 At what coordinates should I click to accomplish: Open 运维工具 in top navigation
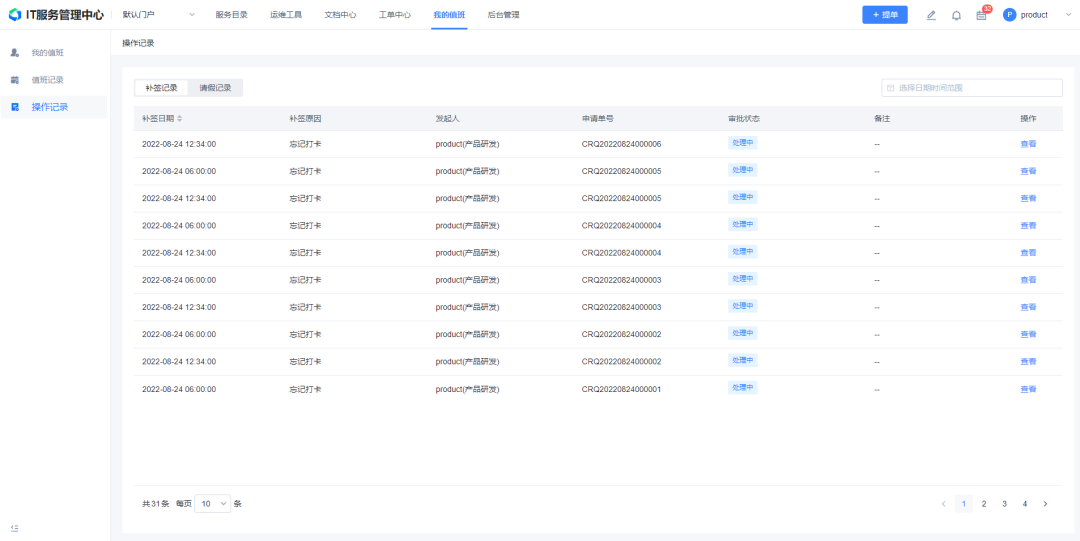click(286, 14)
